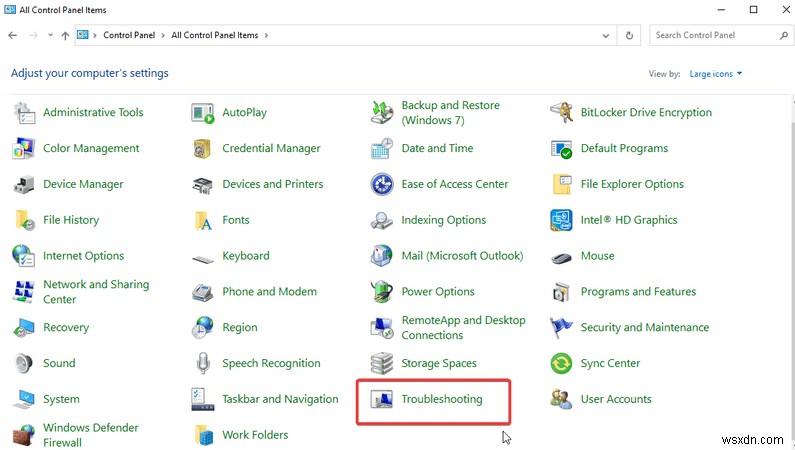Image resolution: width=795 pixels, height=450 pixels.
Task: Click the Forward arrow button
Action: pos(33,35)
